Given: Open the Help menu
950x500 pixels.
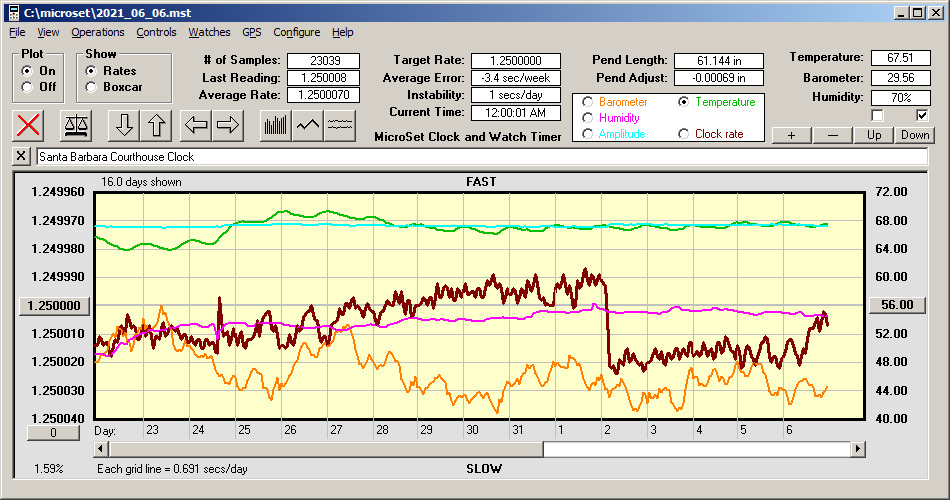Looking at the screenshot, I should pos(342,32).
